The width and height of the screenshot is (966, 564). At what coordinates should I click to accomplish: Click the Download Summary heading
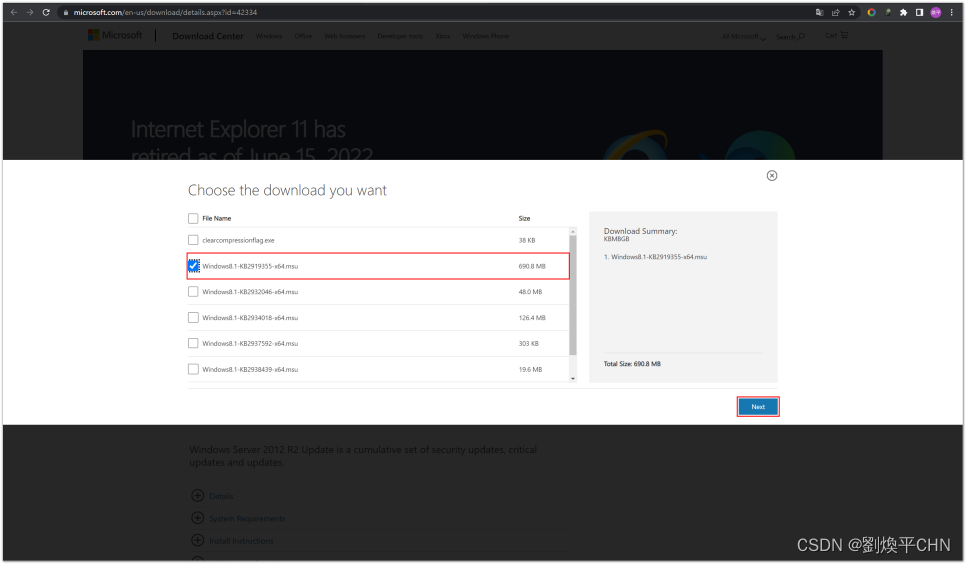(x=640, y=231)
